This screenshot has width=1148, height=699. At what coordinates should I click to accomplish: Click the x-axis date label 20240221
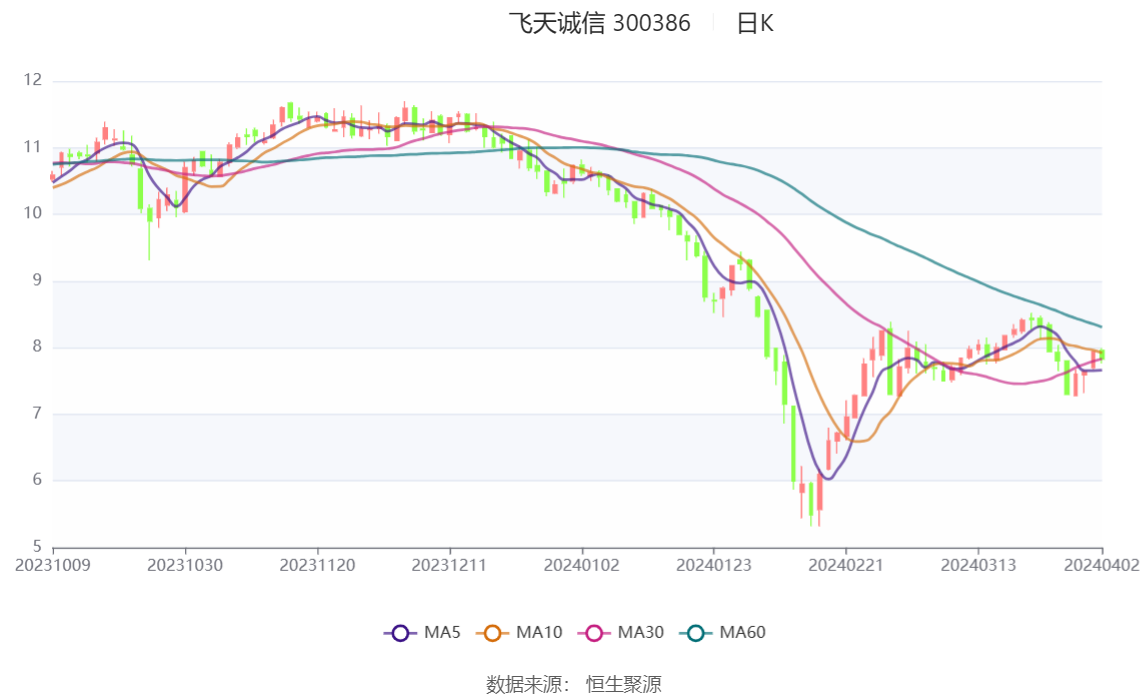pyautogui.click(x=846, y=565)
